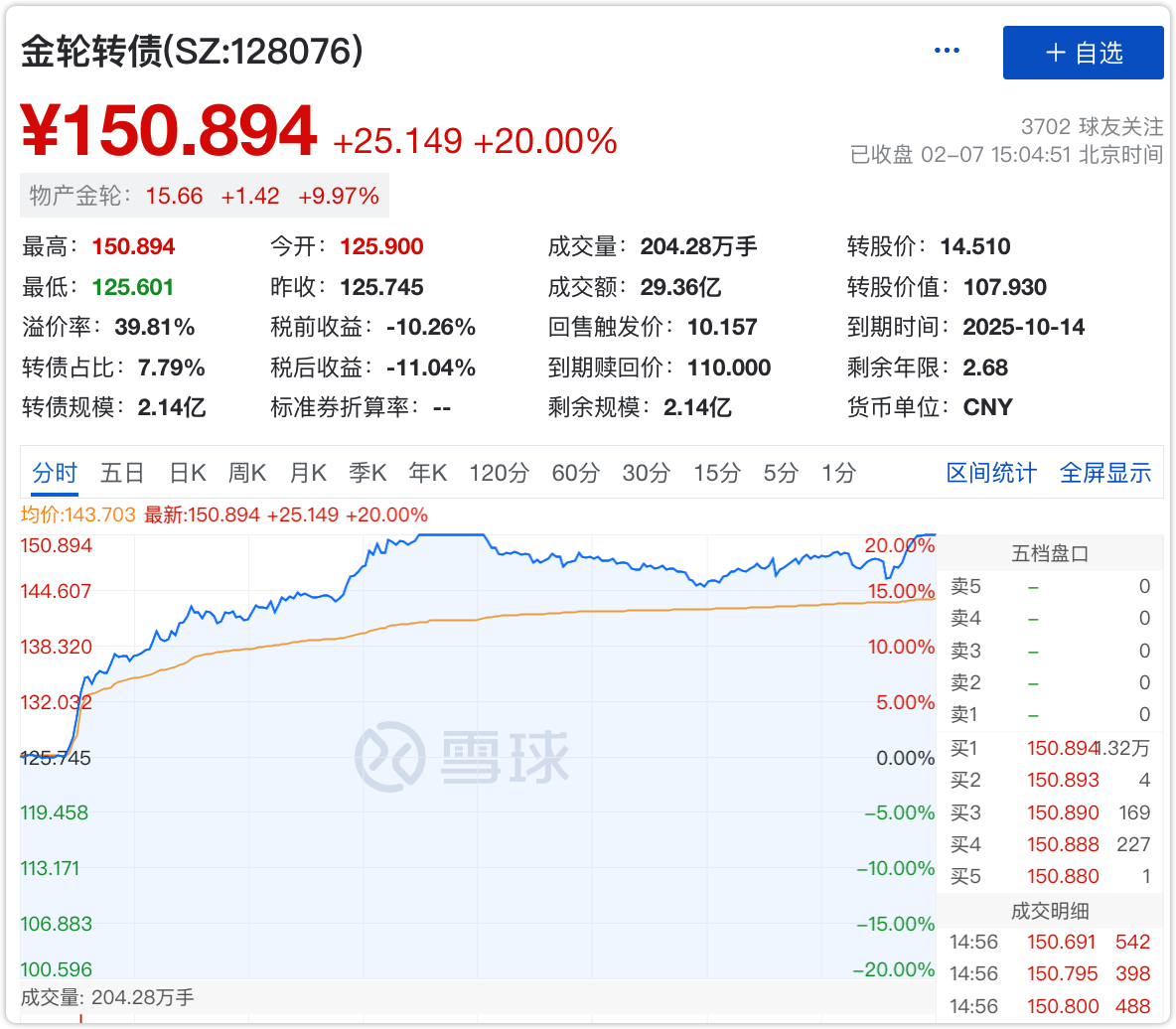Select the 月K chart tab
The image size is (1176, 1029).
tap(308, 474)
